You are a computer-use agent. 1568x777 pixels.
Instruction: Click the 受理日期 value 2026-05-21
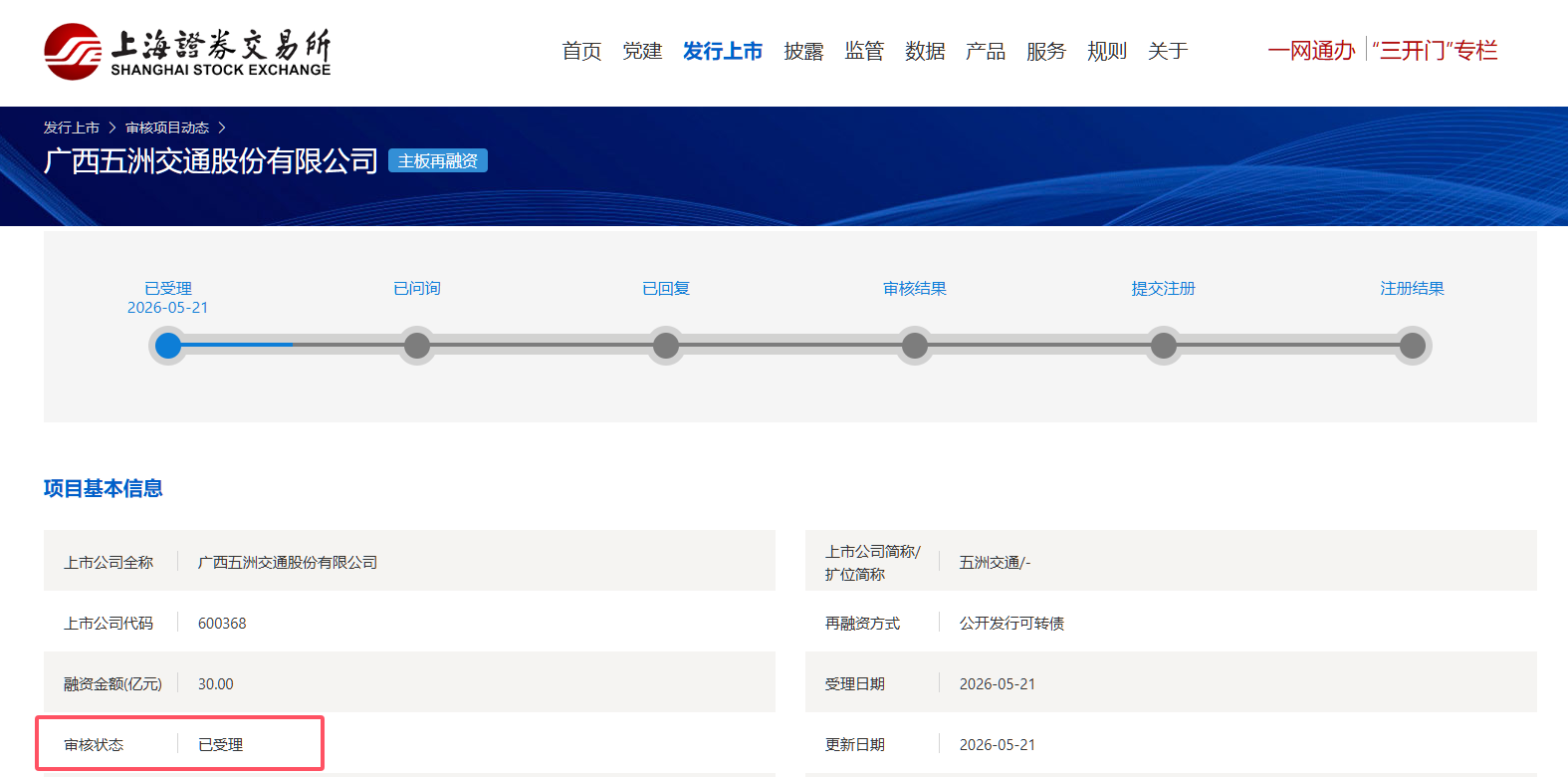998,684
